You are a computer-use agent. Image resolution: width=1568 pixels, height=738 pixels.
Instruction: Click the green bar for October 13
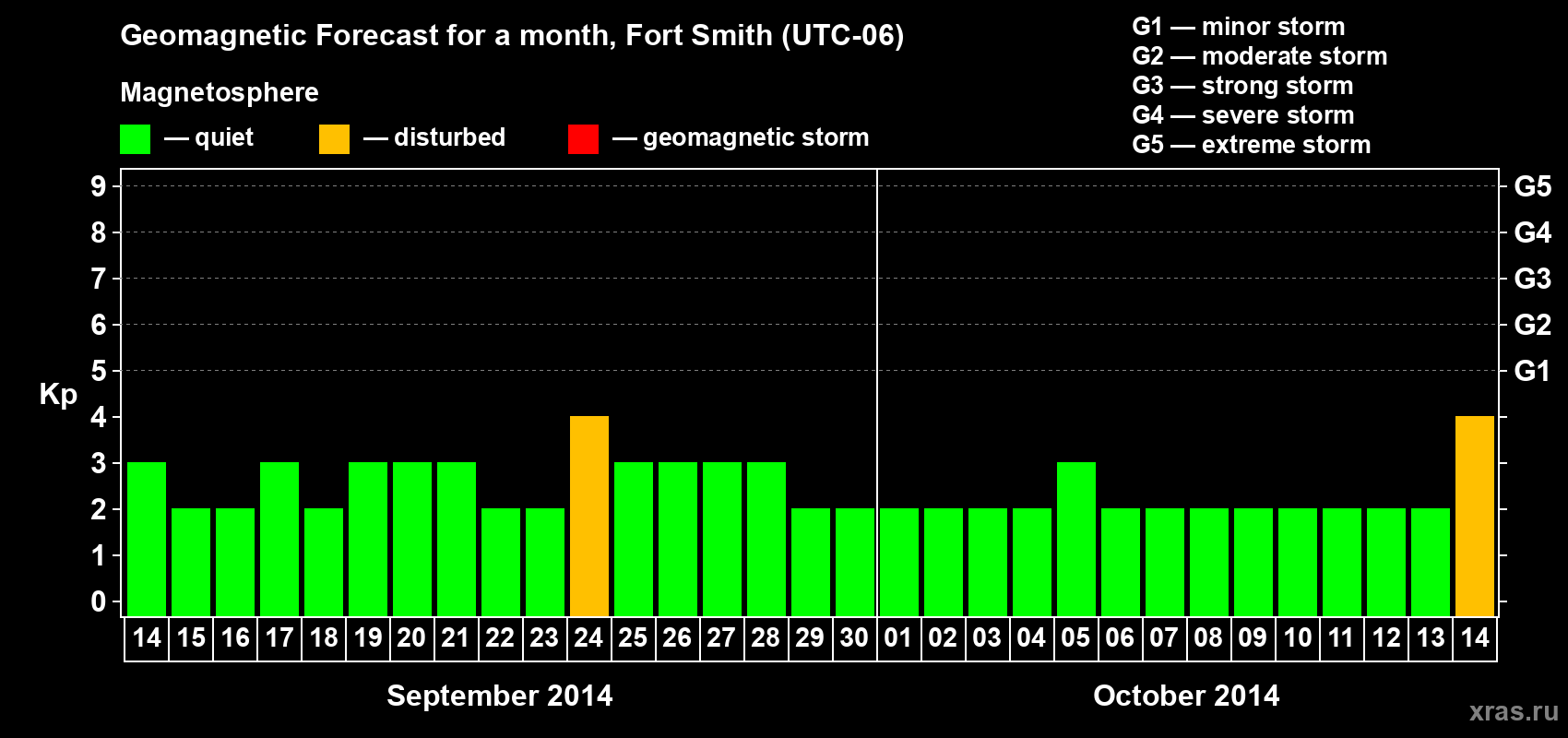pyautogui.click(x=1431, y=563)
